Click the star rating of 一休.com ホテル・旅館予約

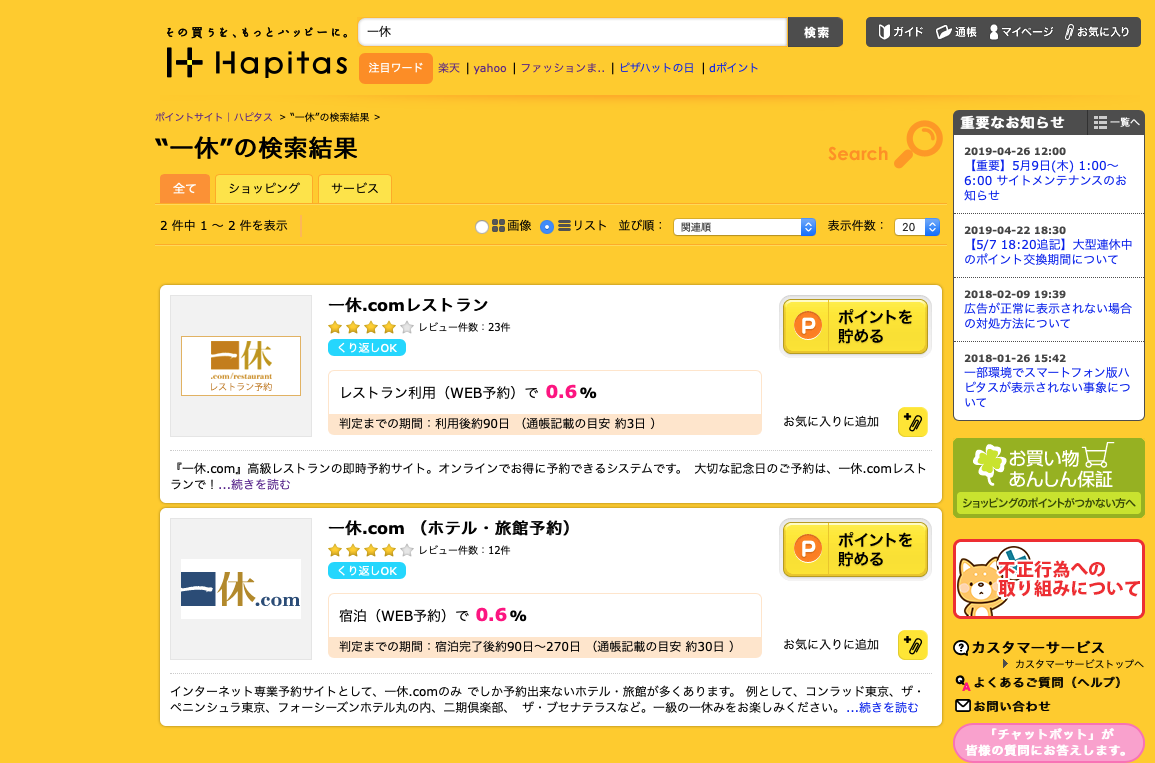tap(371, 550)
